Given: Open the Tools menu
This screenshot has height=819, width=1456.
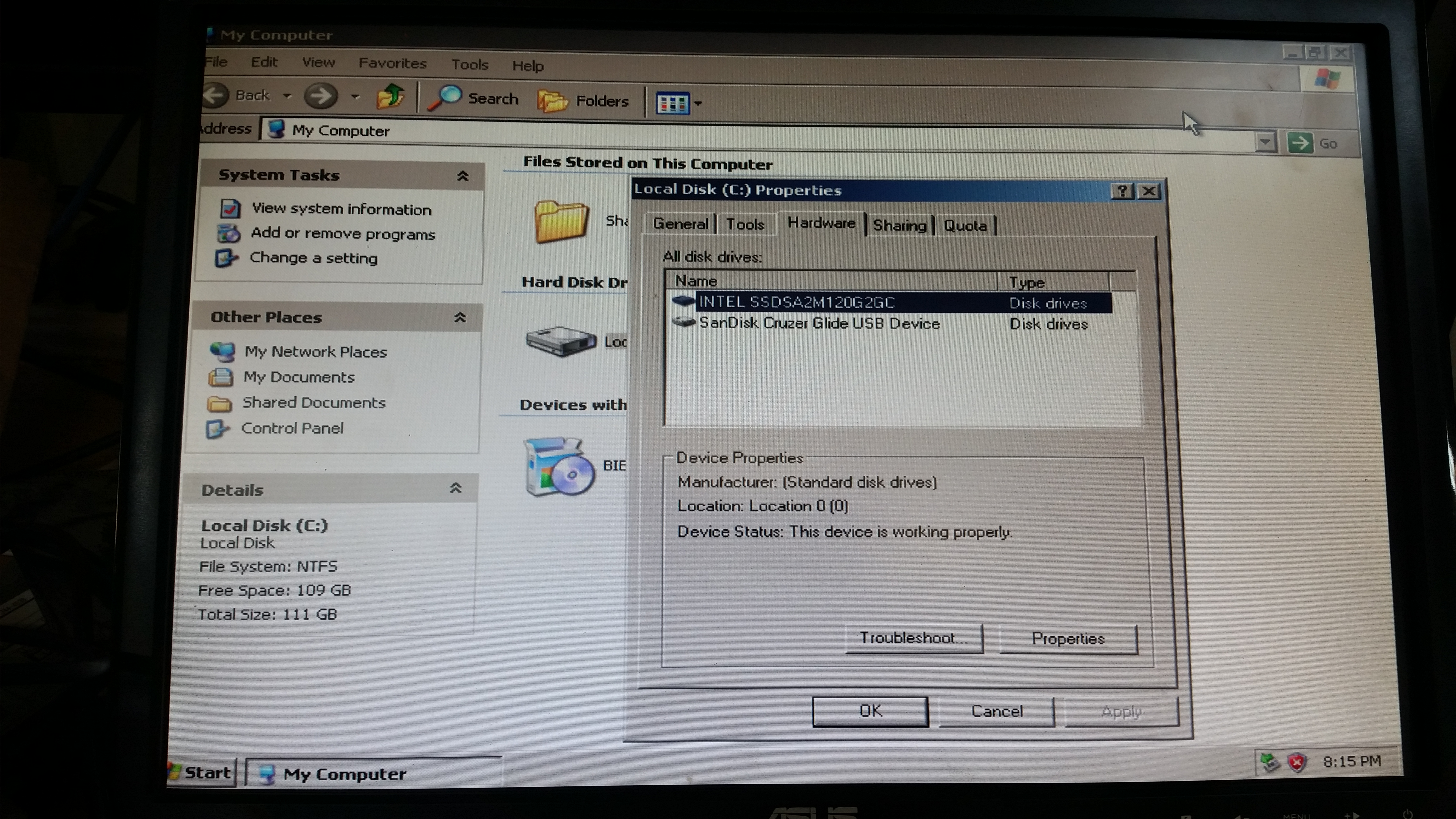Looking at the screenshot, I should point(469,64).
